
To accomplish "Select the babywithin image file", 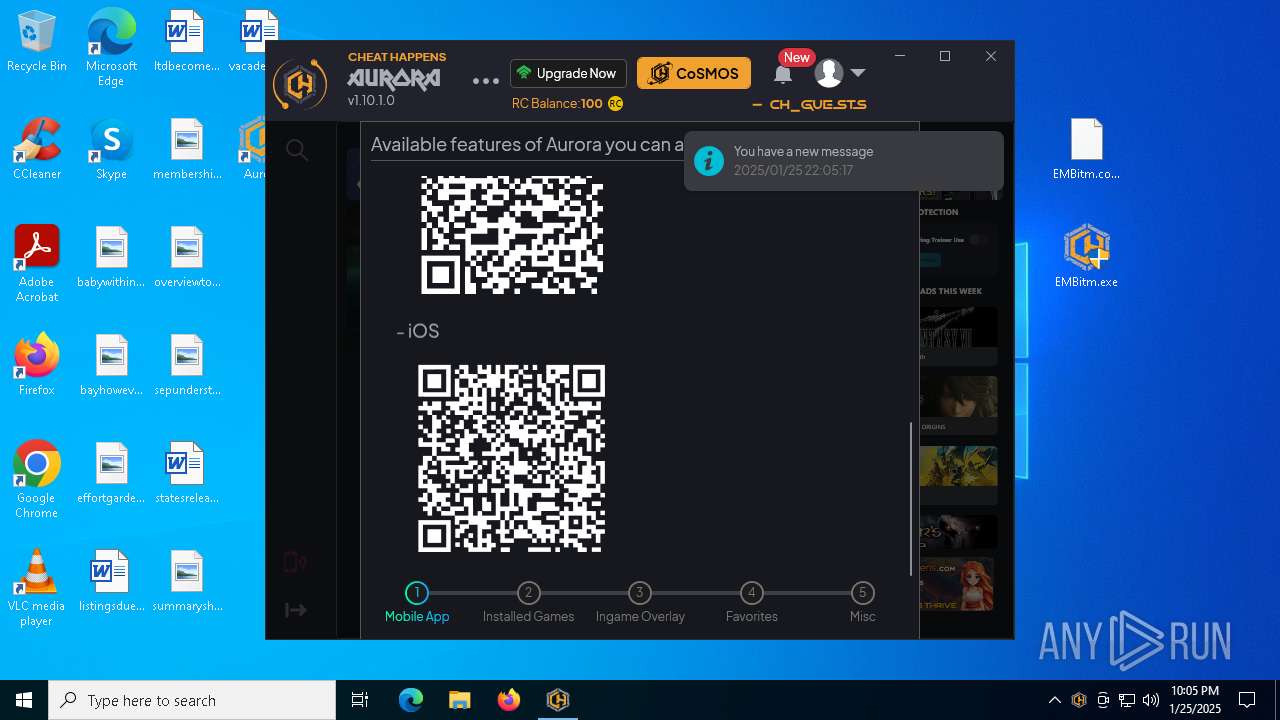I will pyautogui.click(x=111, y=257).
